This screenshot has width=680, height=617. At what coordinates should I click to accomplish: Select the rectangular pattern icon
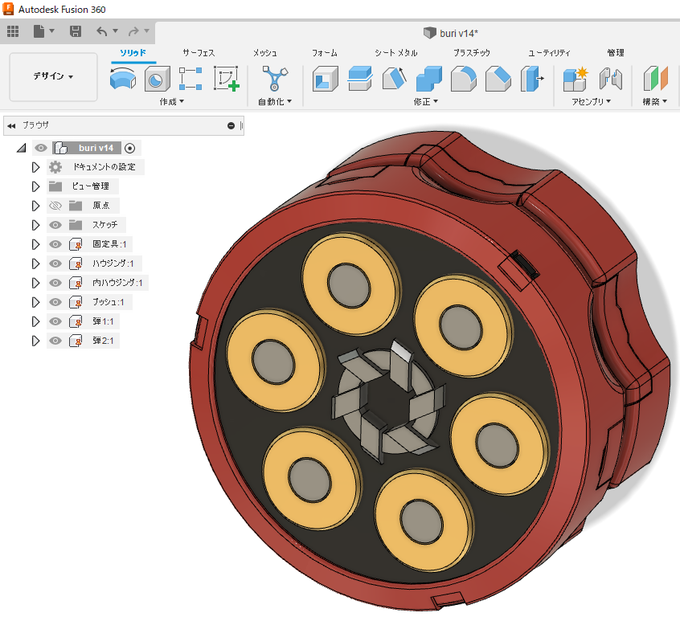191,78
